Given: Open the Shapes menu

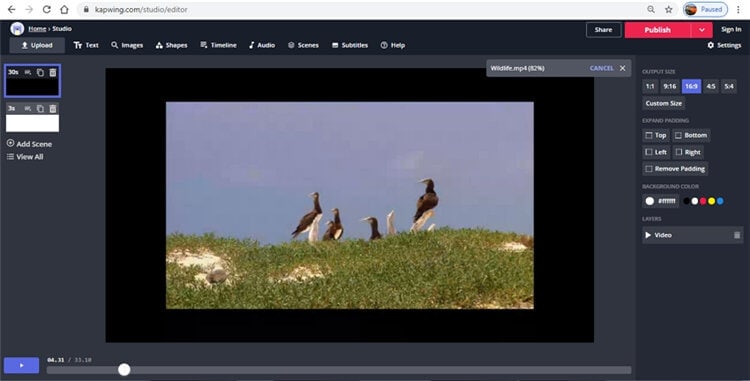Looking at the screenshot, I should pyautogui.click(x=172, y=45).
